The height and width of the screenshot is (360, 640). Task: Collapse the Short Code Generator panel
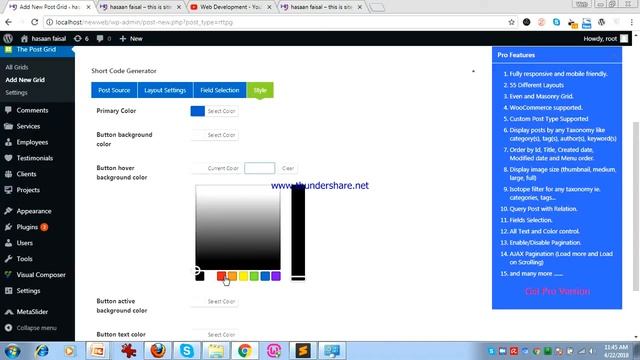pyautogui.click(x=473, y=71)
